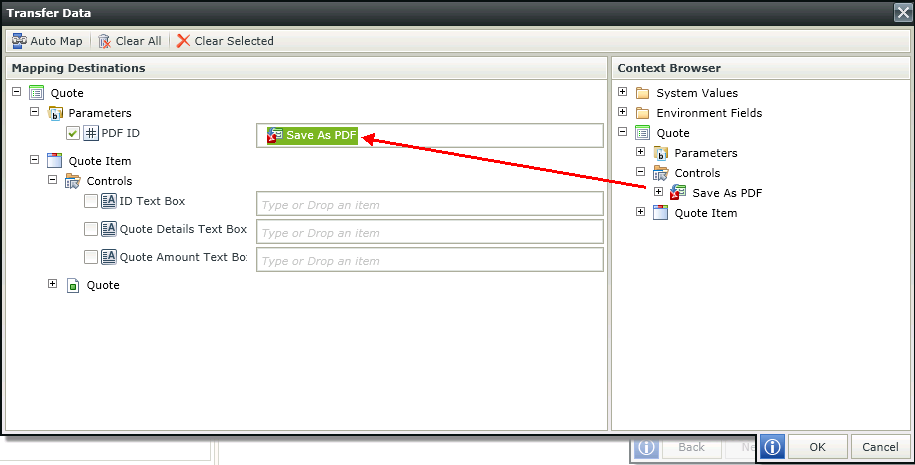The height and width of the screenshot is (465, 915).
Task: Click the Quote Details Text Box mapping field
Action: pos(429,232)
